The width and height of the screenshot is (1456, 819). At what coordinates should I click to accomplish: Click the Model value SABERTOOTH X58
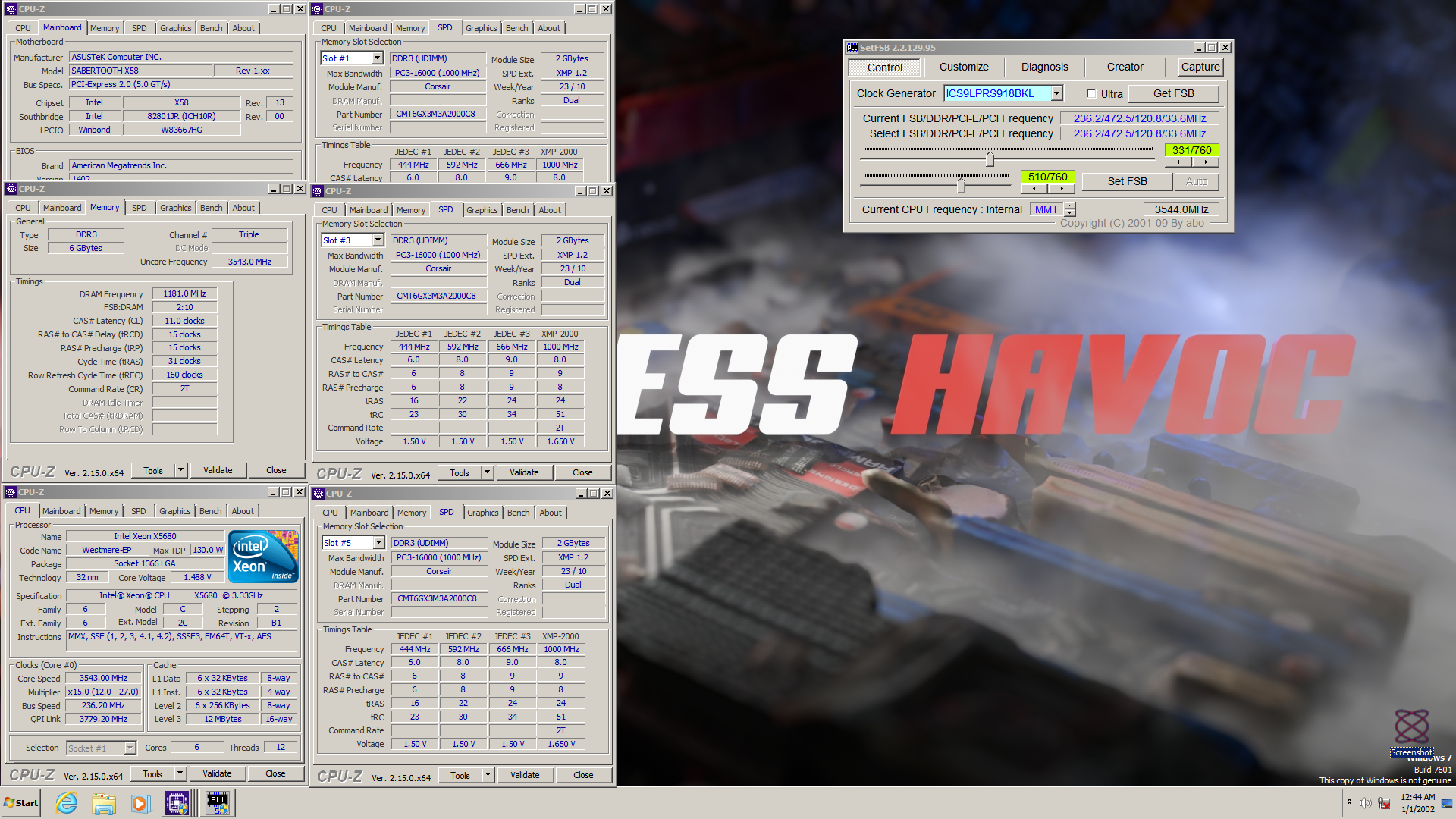click(x=141, y=71)
